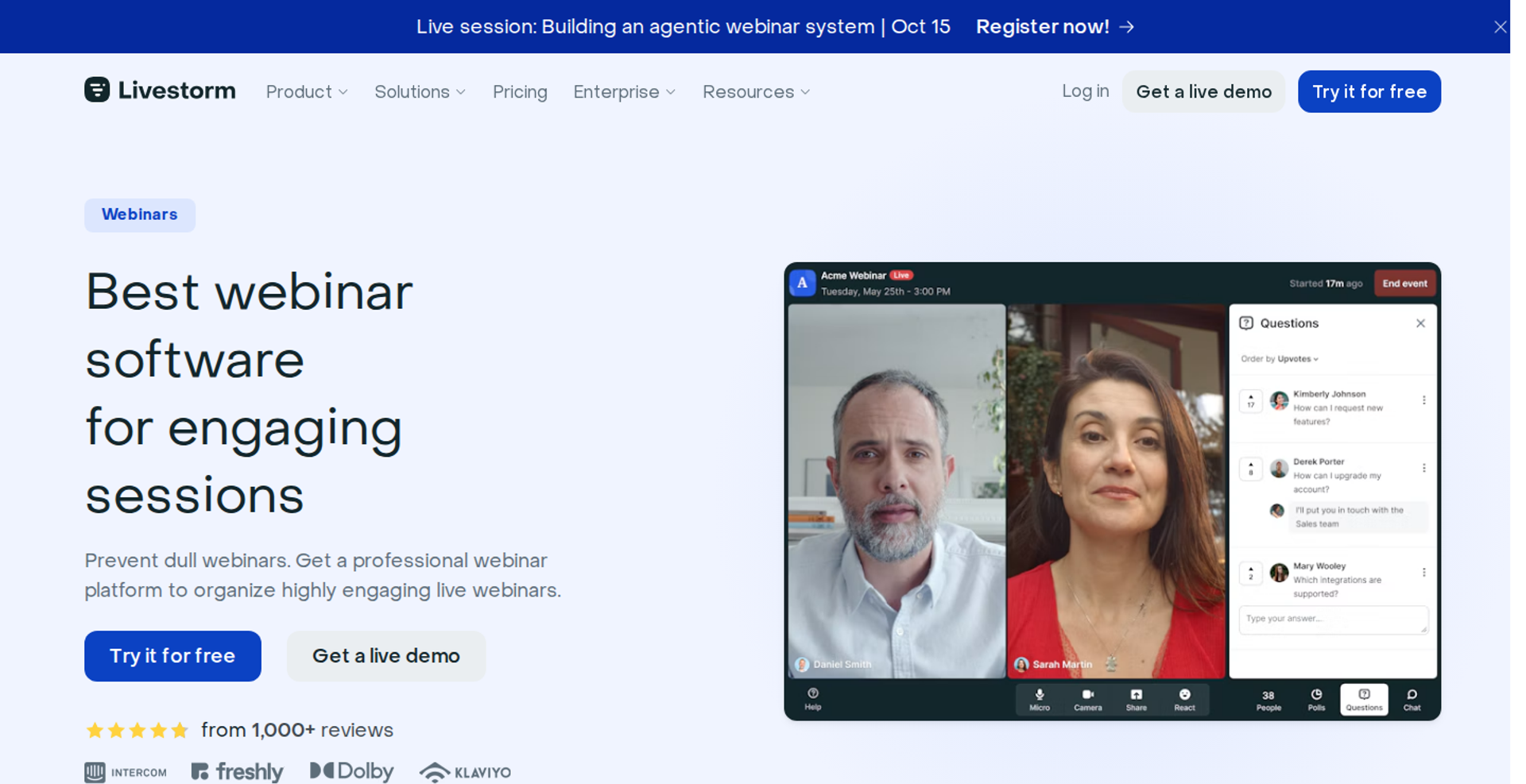The image size is (1526, 784).
Task: Click Get a live demo in header
Action: click(x=1203, y=91)
